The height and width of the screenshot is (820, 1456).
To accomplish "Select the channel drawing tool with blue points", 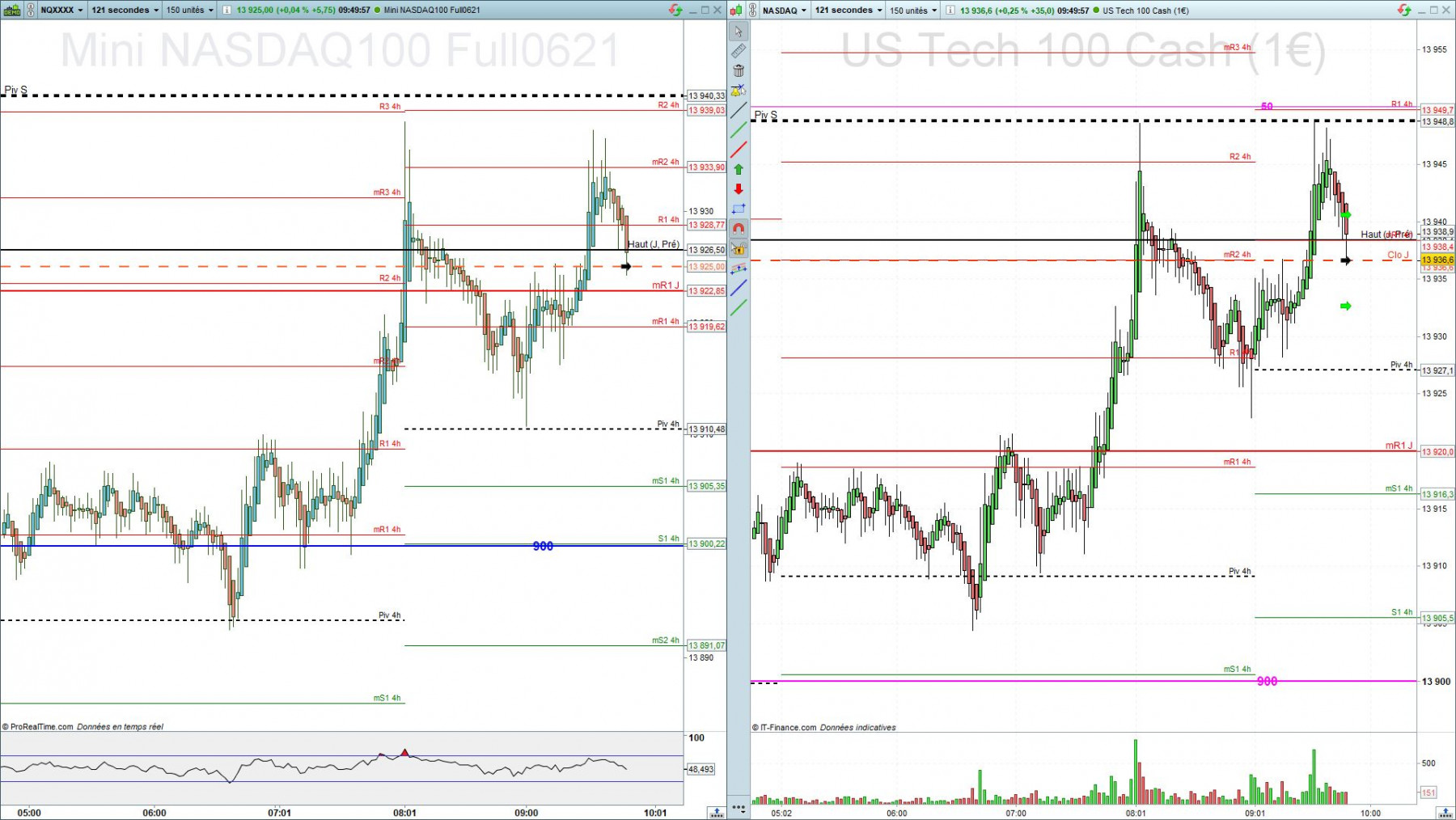I will 738,268.
